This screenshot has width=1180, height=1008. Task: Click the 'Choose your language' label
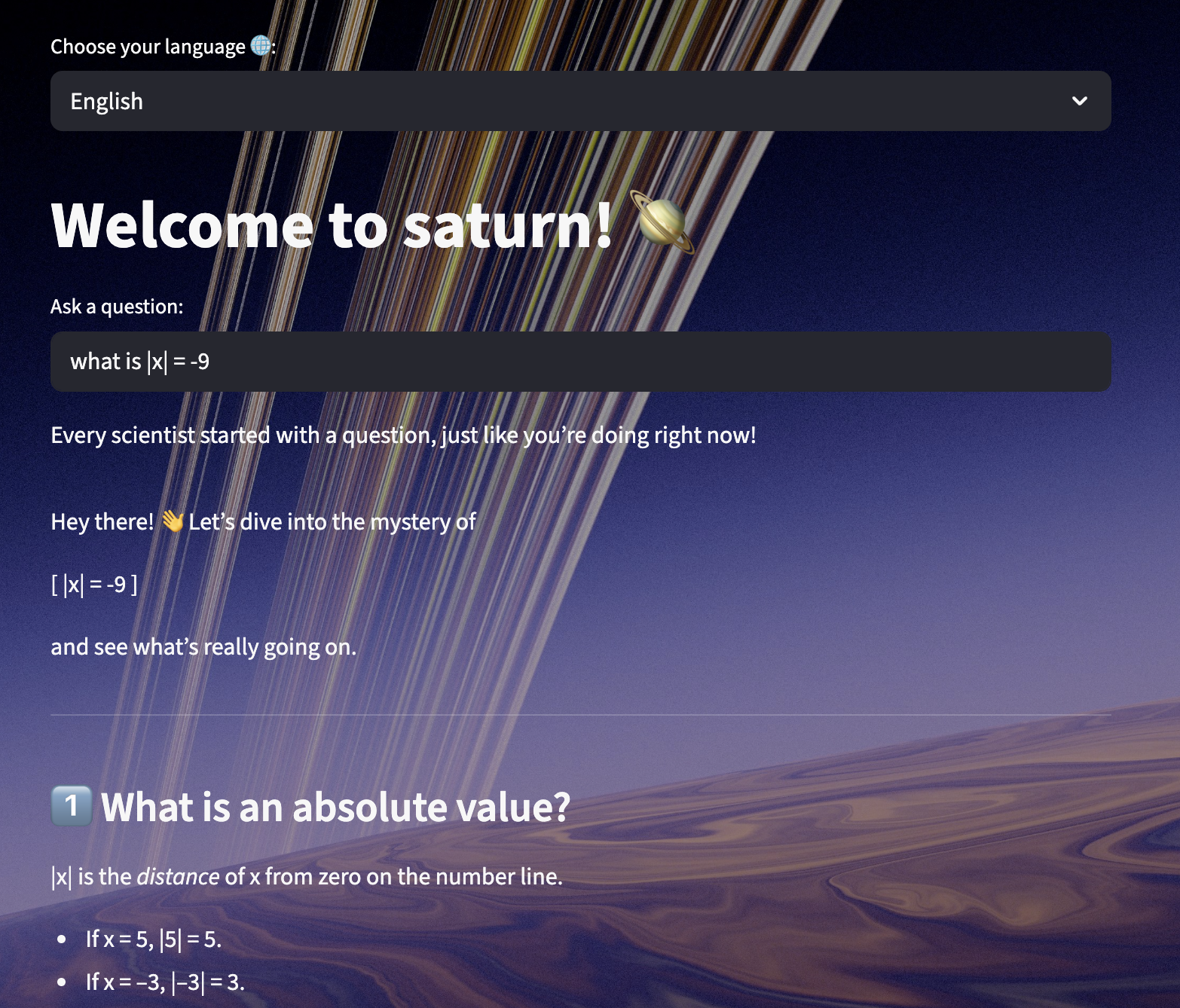(148, 47)
